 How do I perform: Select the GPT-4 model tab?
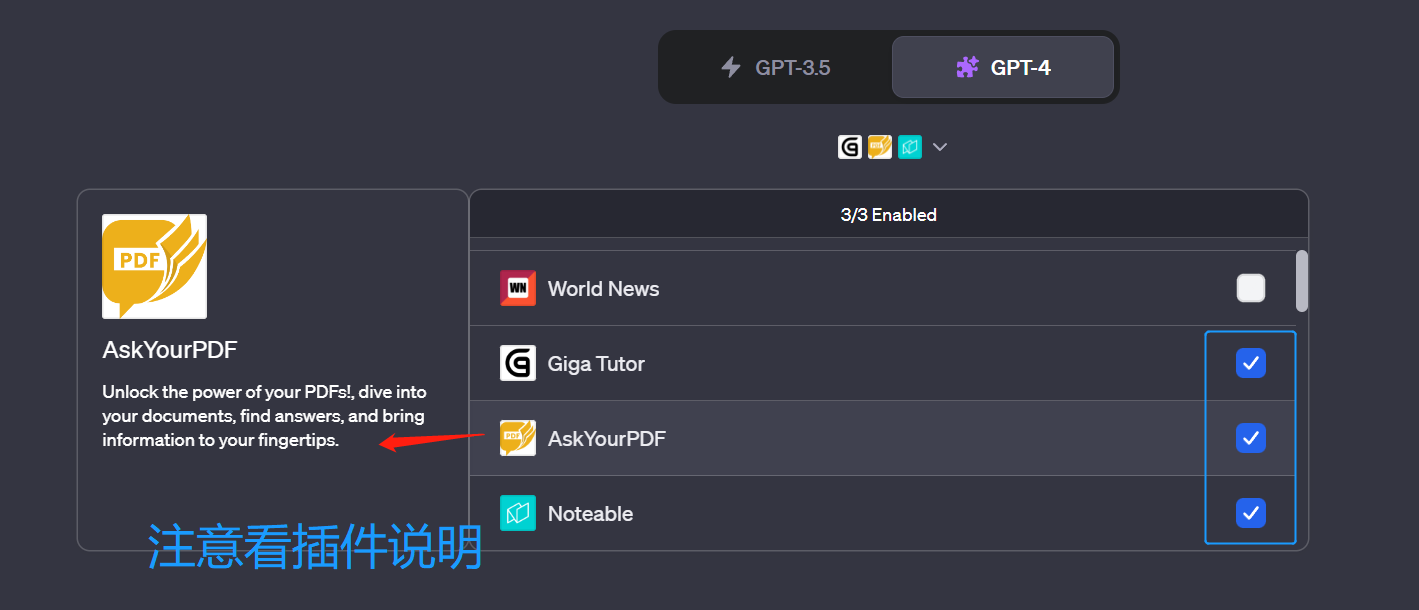[1003, 67]
